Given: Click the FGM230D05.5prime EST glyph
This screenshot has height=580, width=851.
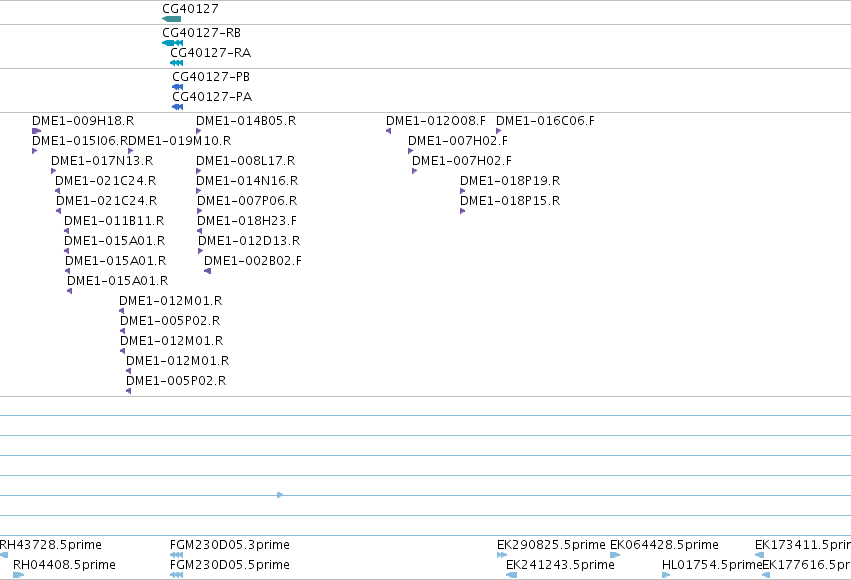Looking at the screenshot, I should (176, 575).
